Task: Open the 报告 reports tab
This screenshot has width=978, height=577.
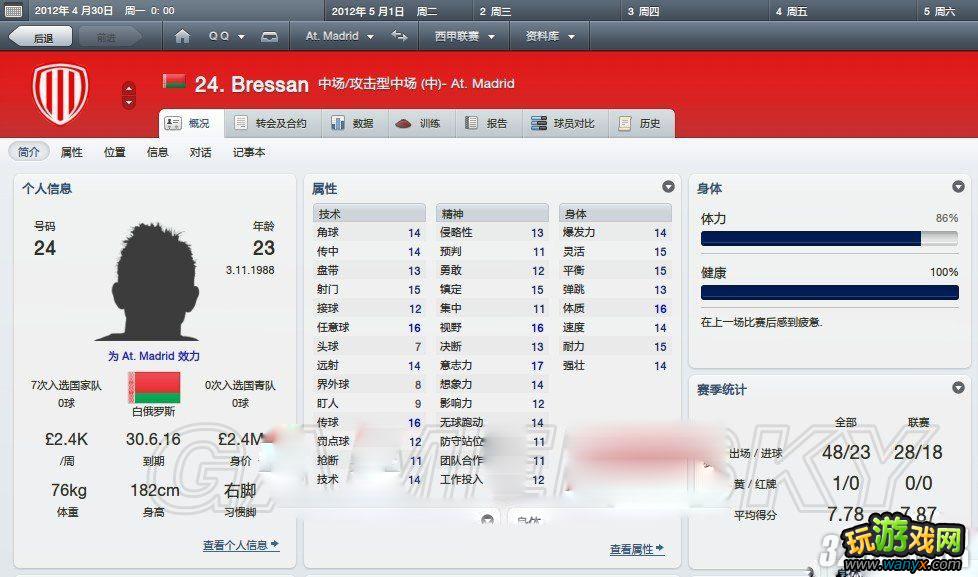Action: click(x=487, y=124)
